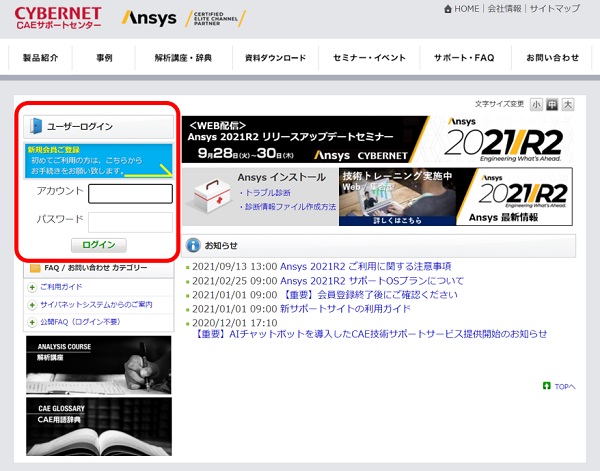Open the サイトマップ link
The image size is (600, 471).
click(x=554, y=8)
